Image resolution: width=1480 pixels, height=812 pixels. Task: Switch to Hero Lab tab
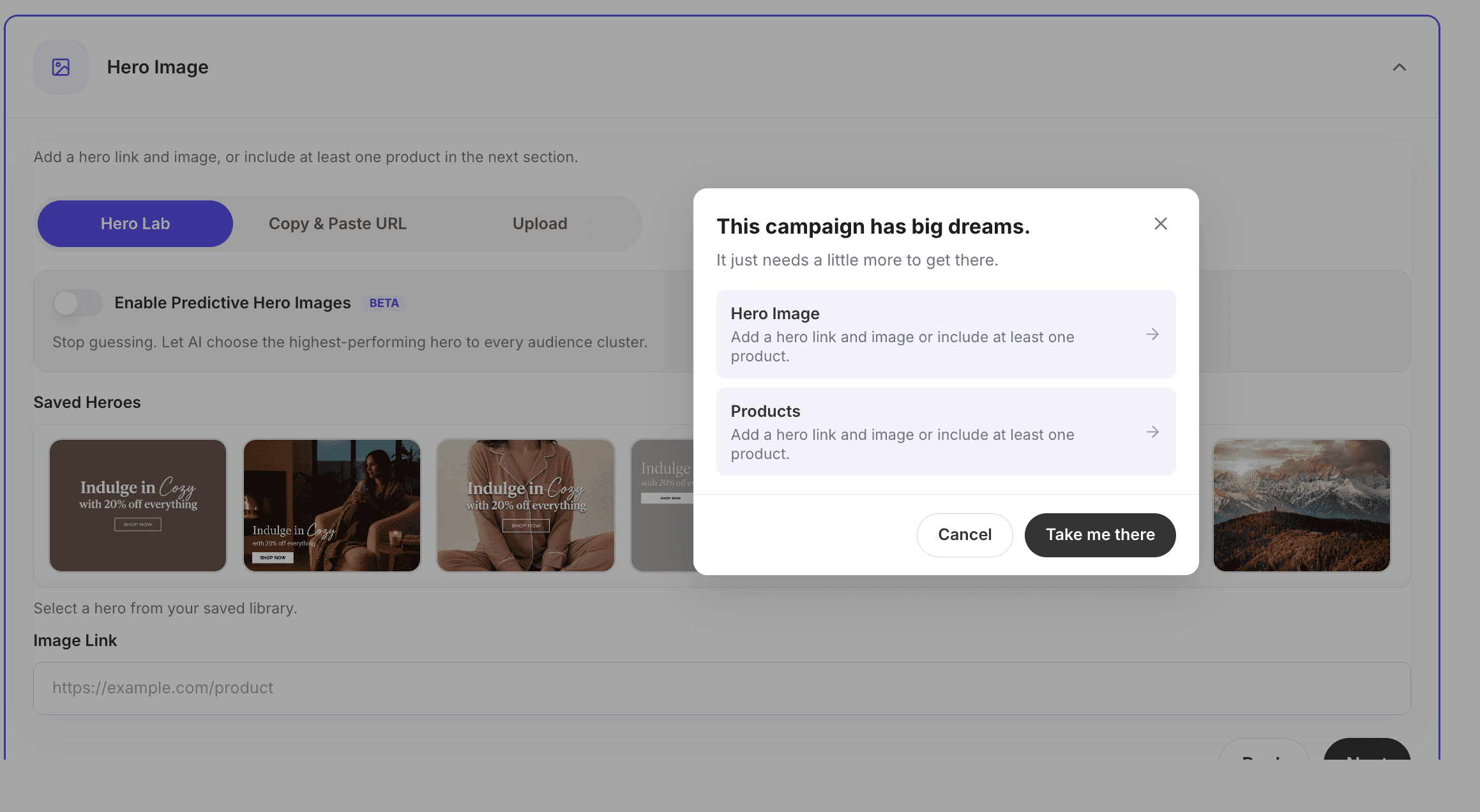(x=135, y=223)
